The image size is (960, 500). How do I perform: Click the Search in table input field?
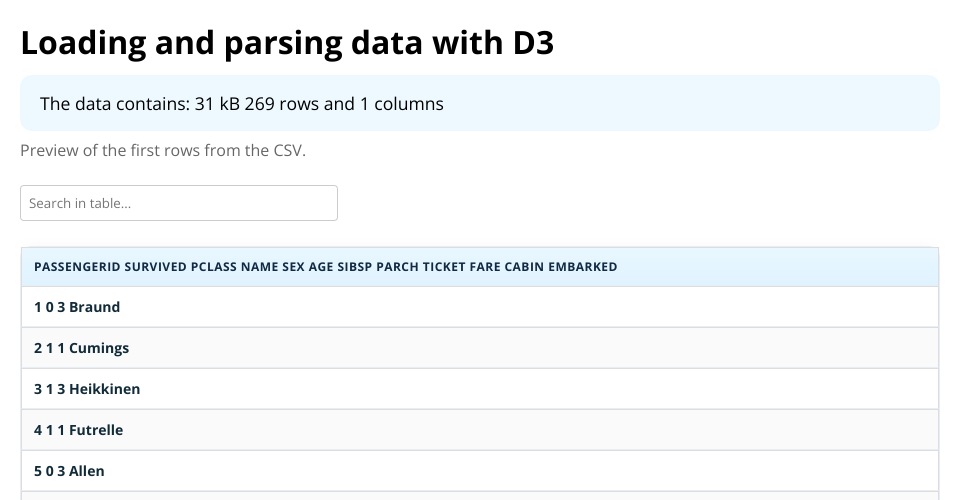coord(179,203)
